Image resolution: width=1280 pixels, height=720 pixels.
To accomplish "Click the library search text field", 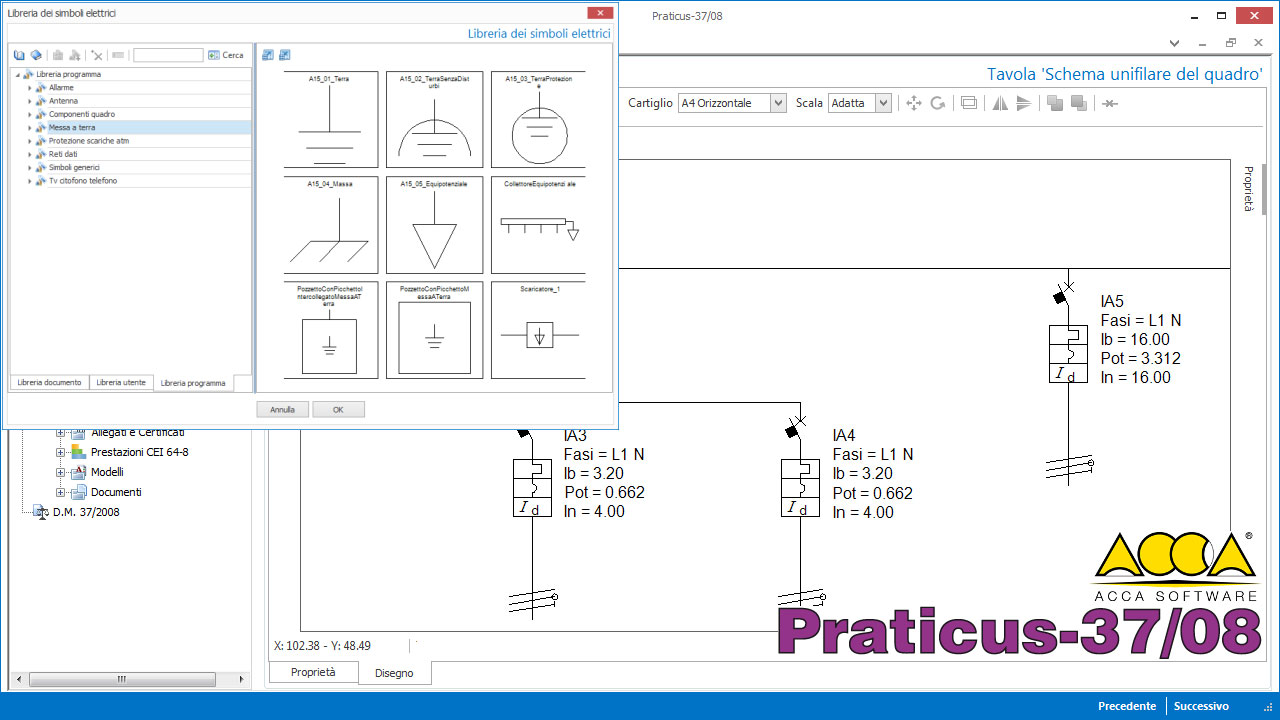I will (168, 55).
